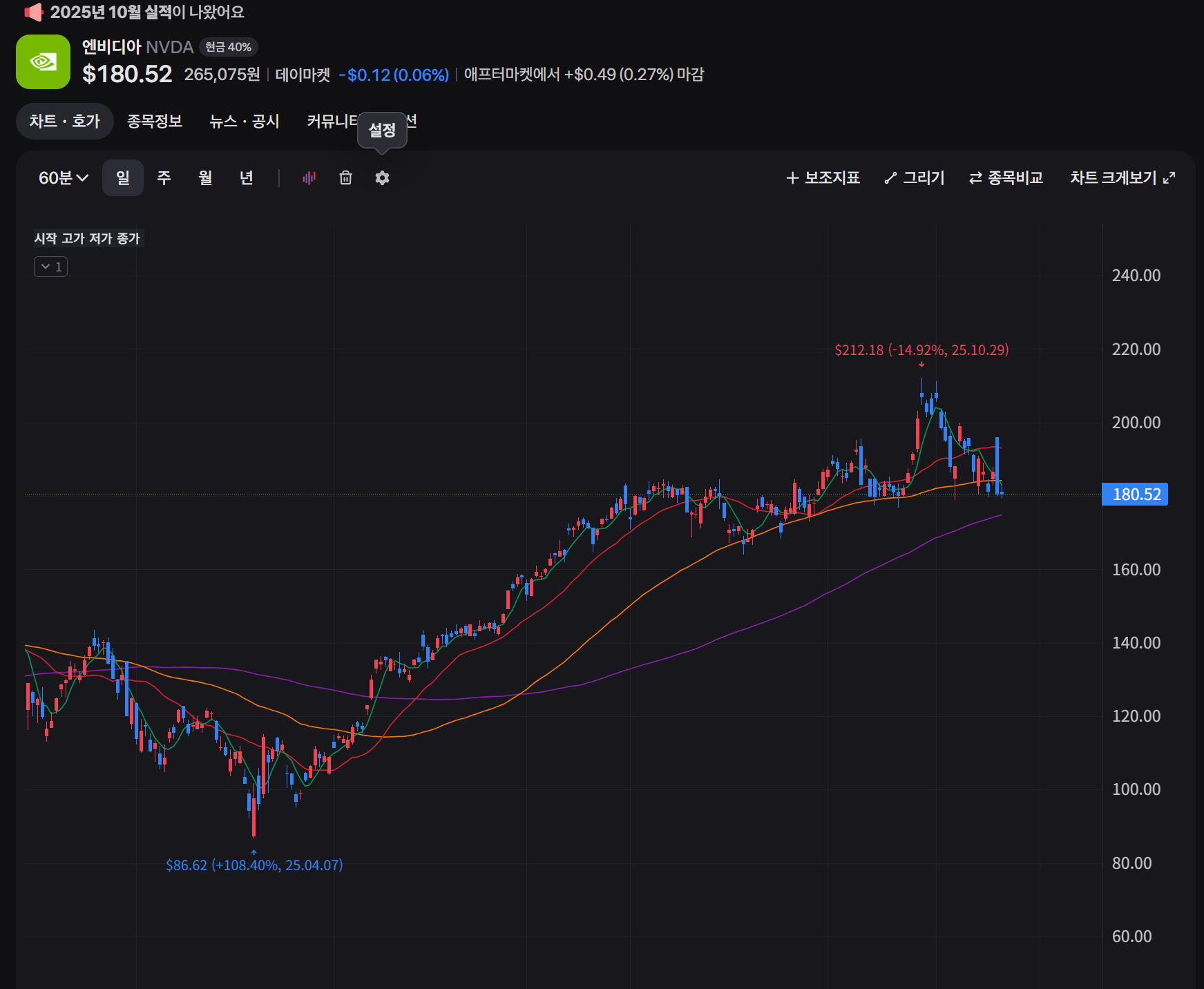Open the 60분 interval dropdown
Screen dimensions: 1204x989
(x=63, y=178)
